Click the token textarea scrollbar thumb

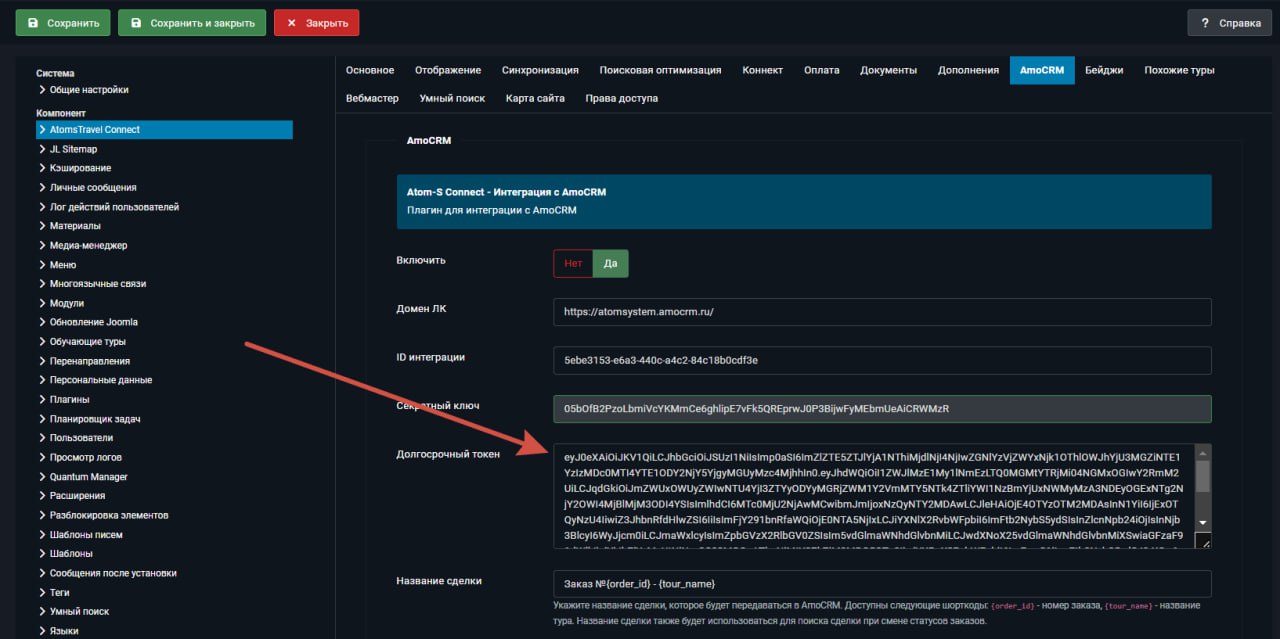pyautogui.click(x=1204, y=476)
